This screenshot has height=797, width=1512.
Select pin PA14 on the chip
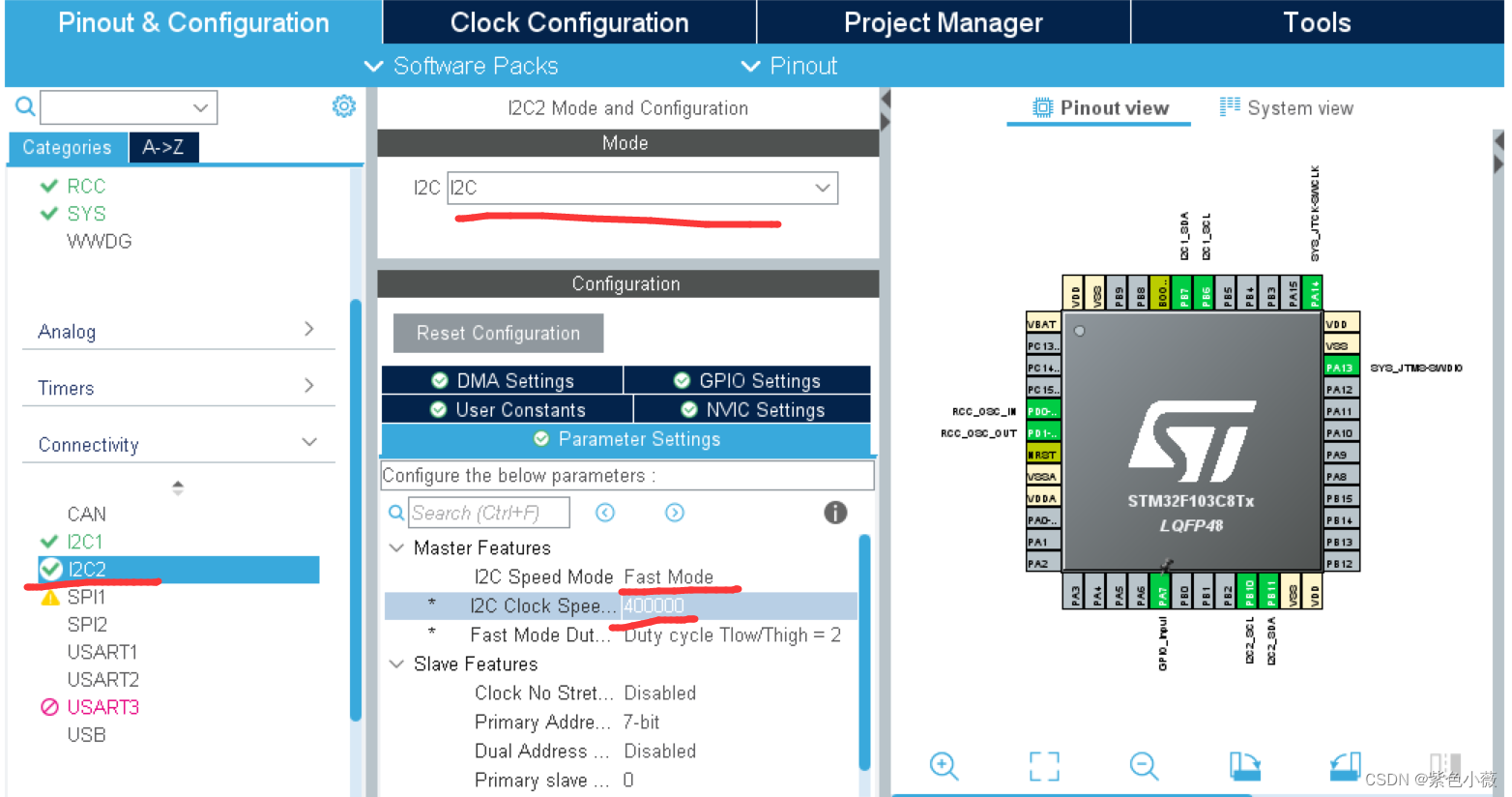click(x=1314, y=292)
